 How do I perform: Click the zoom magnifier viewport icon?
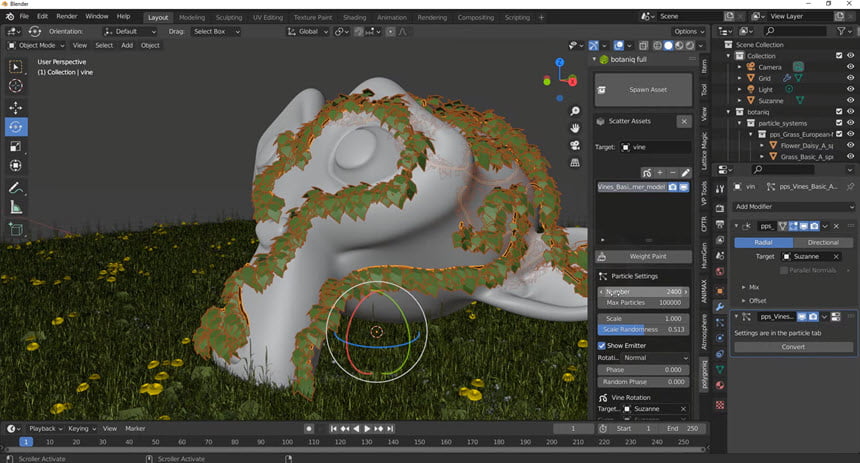575,111
